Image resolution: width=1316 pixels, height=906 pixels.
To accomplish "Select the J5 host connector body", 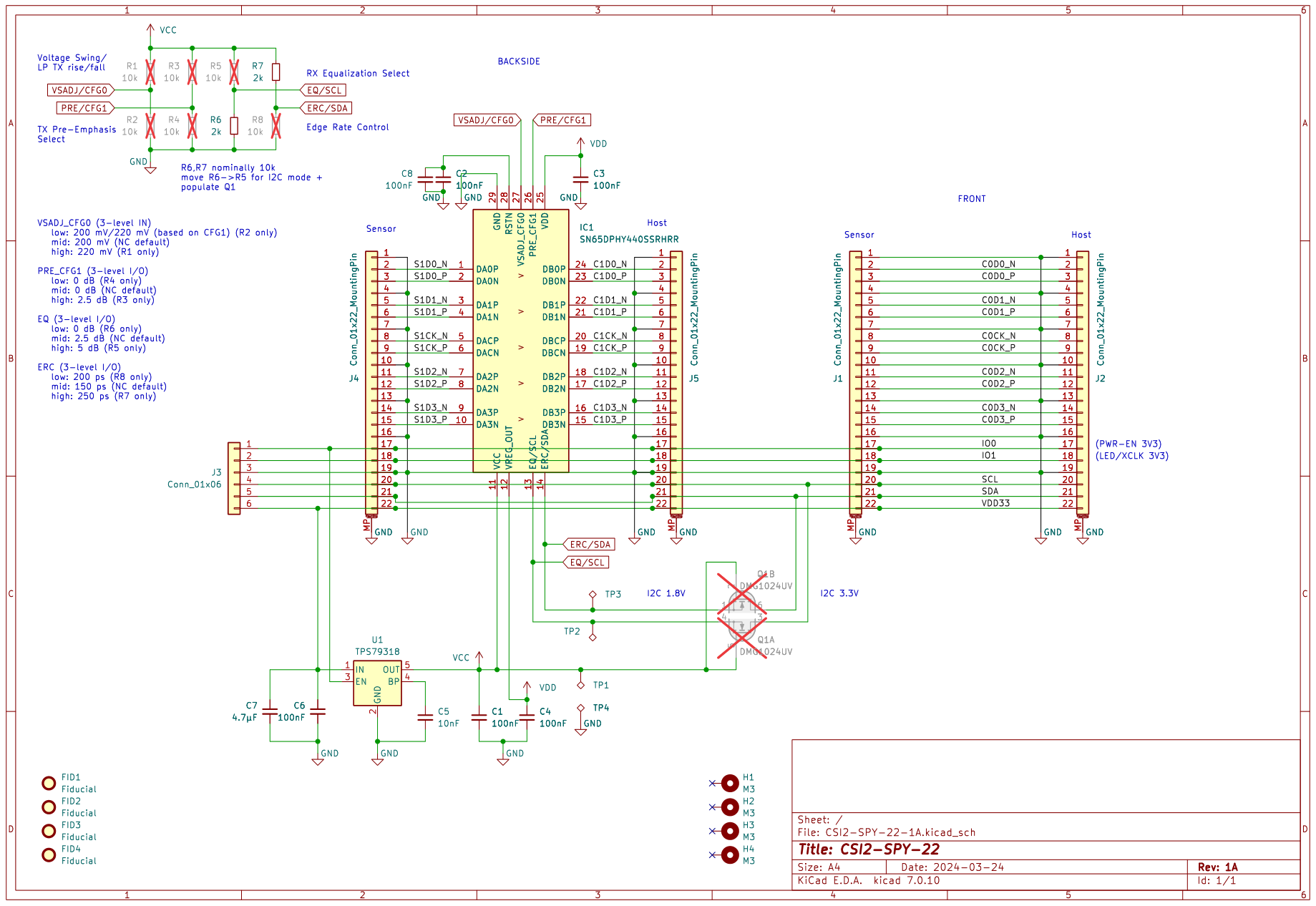I will [676, 383].
